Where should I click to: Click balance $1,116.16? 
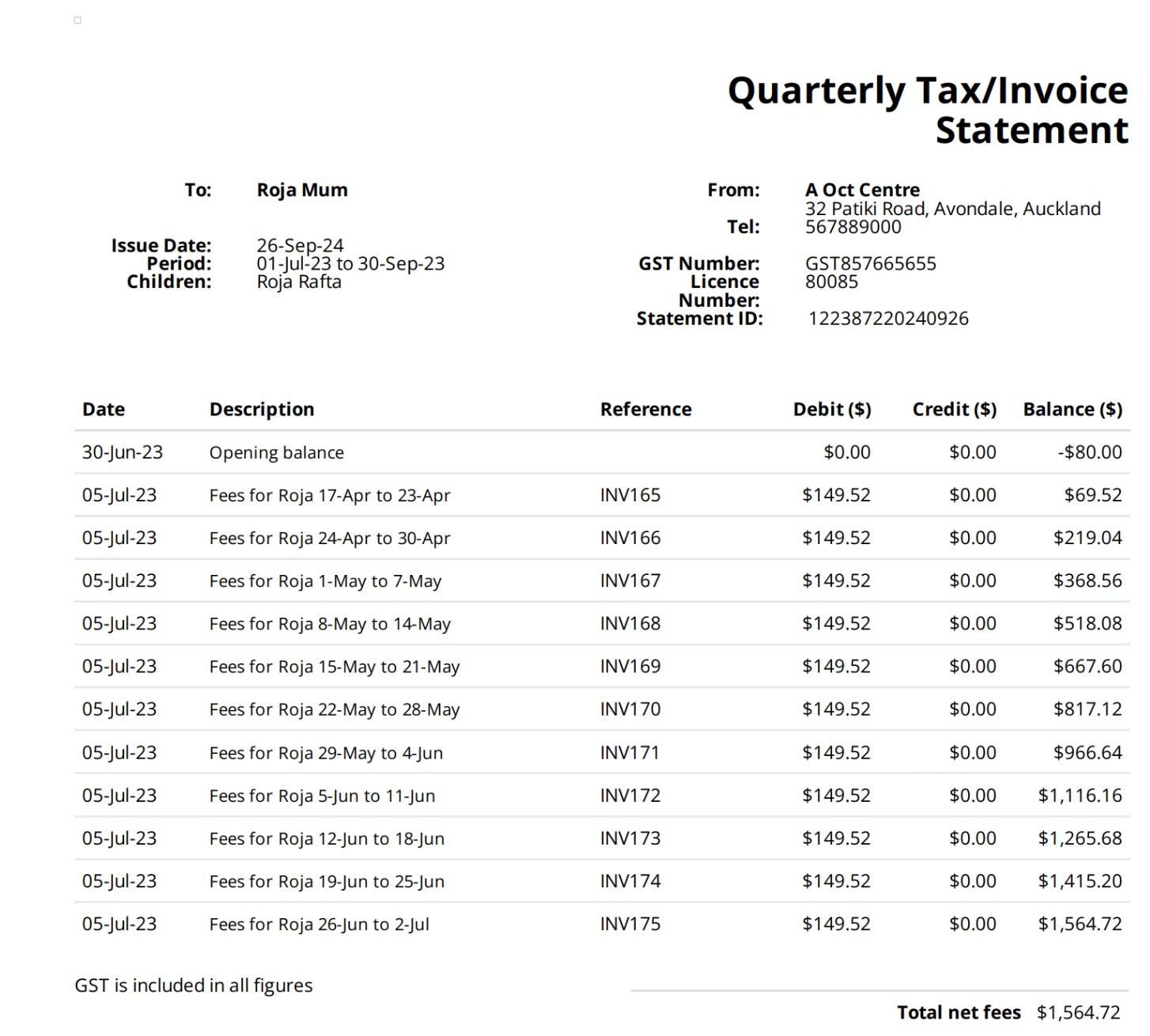1080,795
